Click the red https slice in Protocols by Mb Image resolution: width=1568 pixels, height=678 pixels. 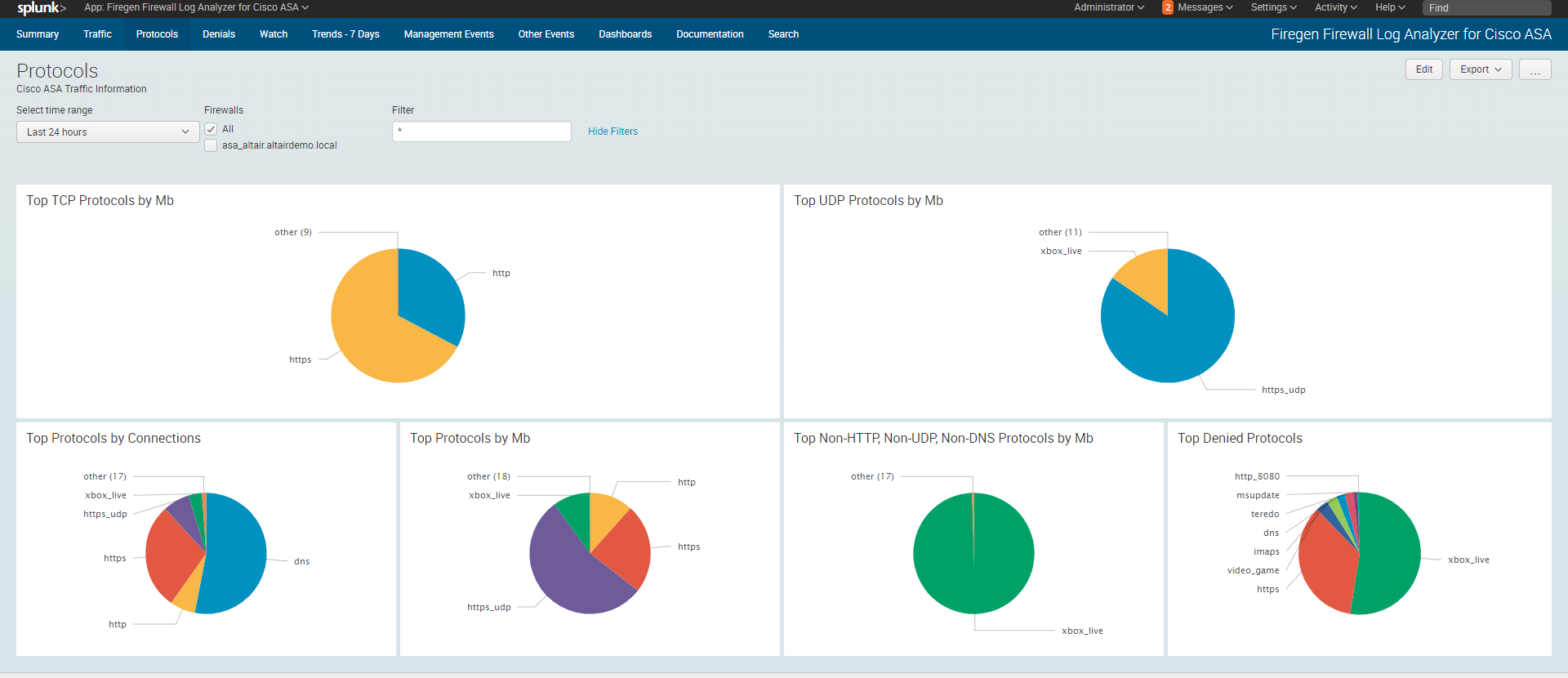click(x=625, y=551)
